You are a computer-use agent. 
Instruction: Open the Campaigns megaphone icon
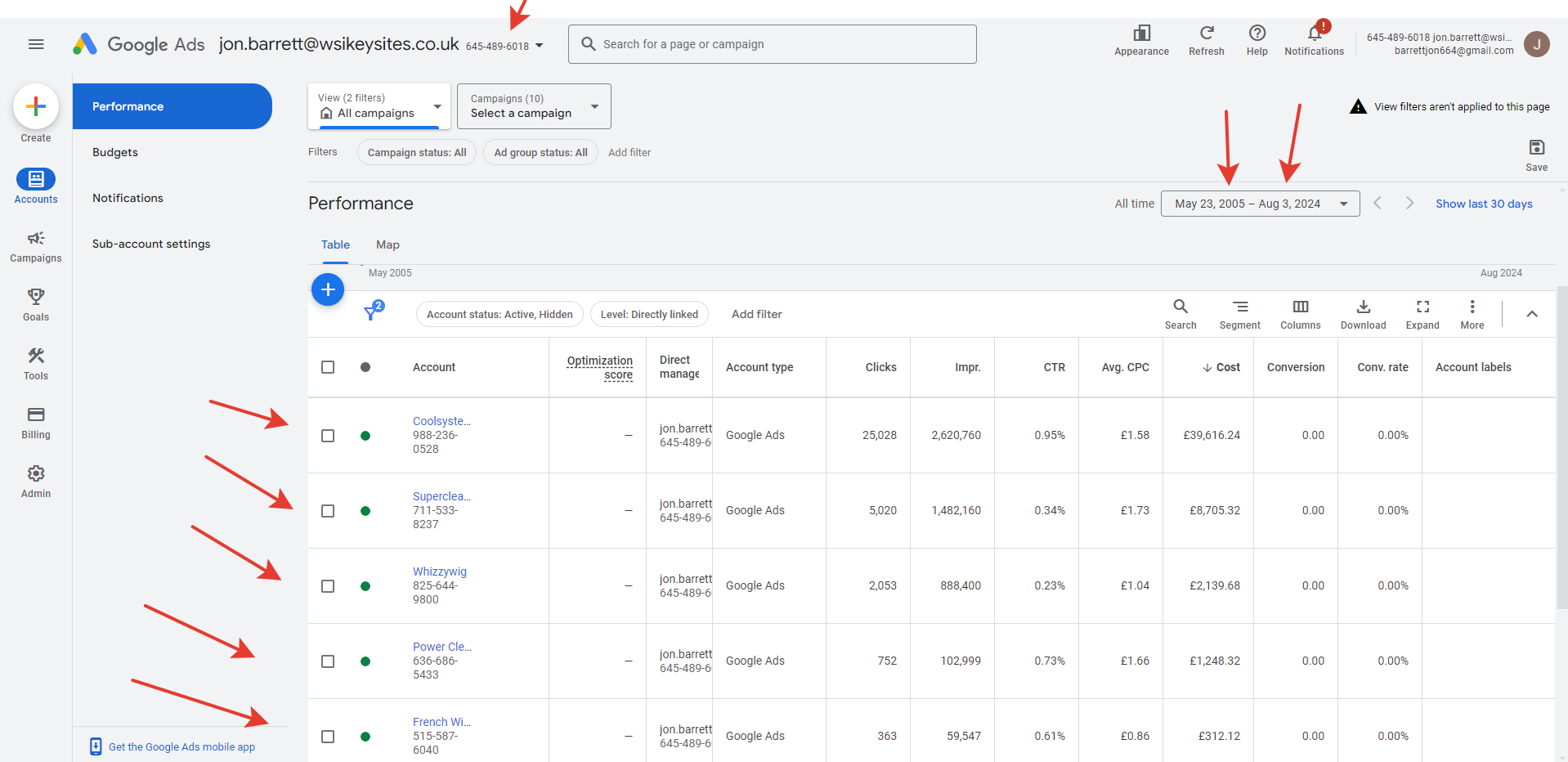click(36, 238)
